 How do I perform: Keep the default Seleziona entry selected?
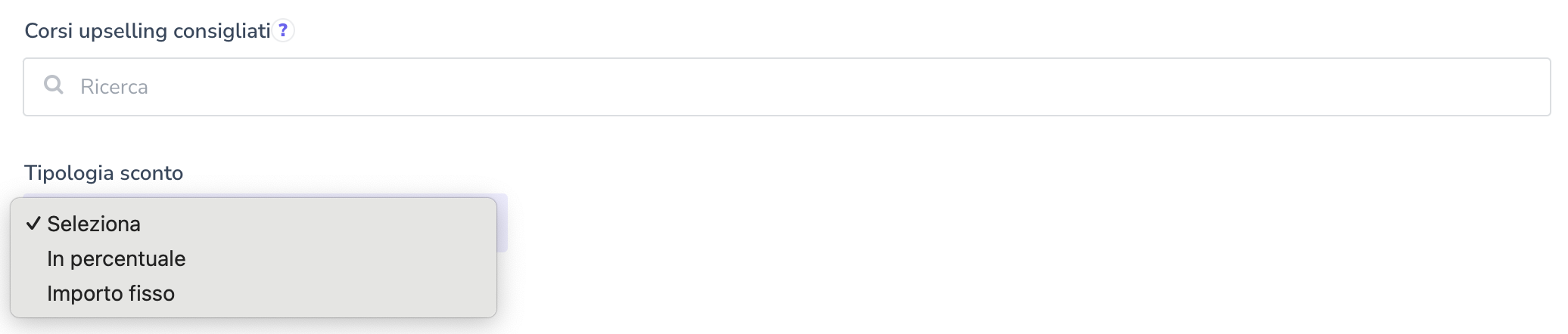(94, 224)
